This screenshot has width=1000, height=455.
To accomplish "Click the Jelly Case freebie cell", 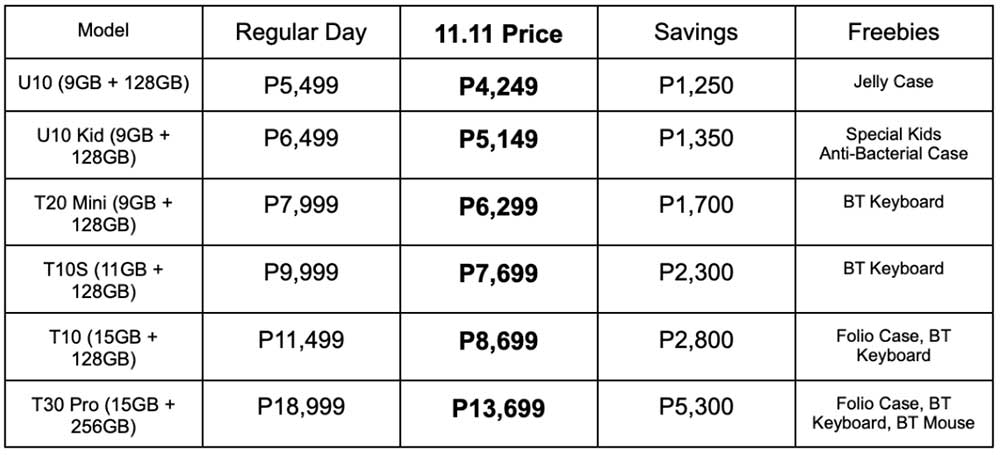I will tap(893, 84).
